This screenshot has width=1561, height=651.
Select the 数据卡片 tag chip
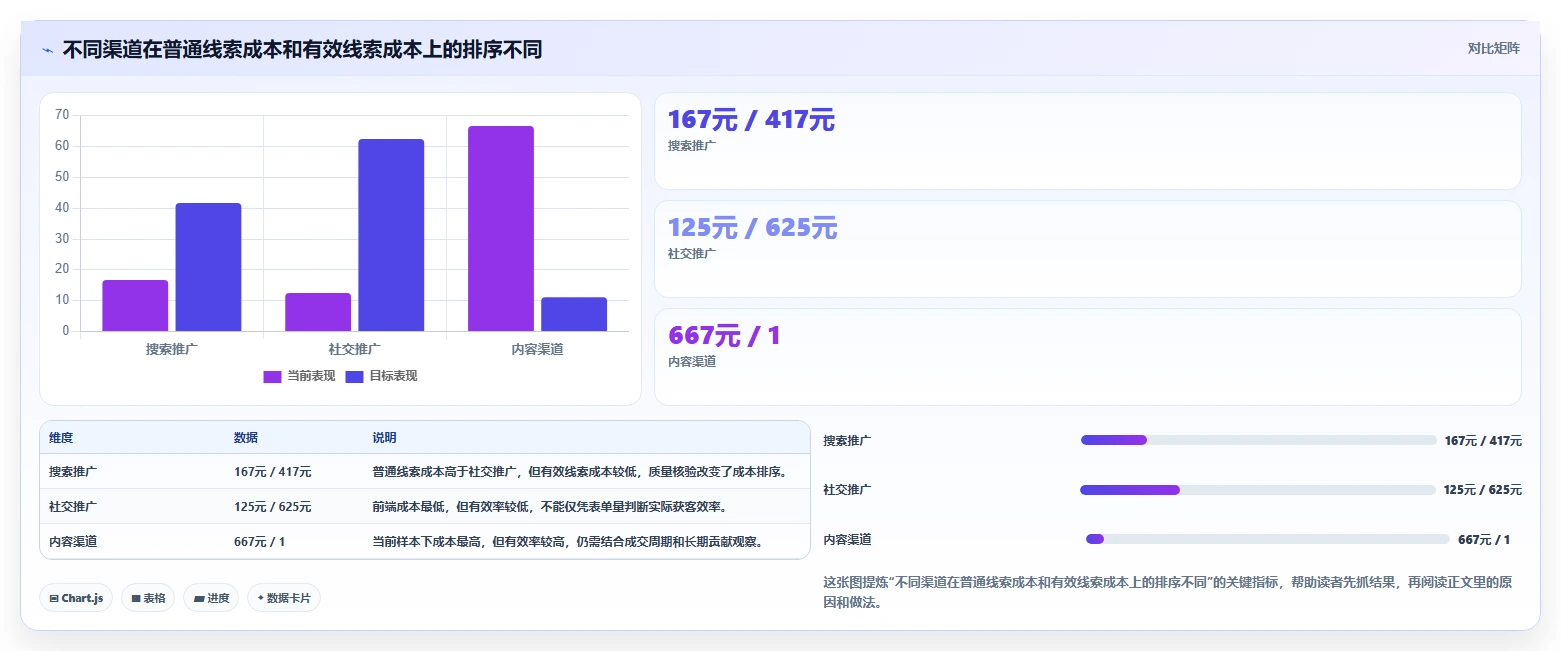(284, 598)
